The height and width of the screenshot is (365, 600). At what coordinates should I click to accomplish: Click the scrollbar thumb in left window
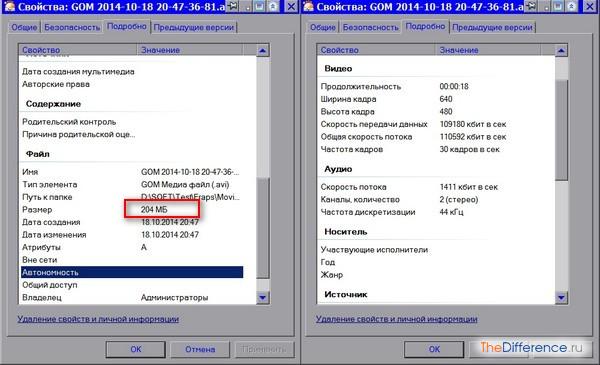click(x=262, y=228)
